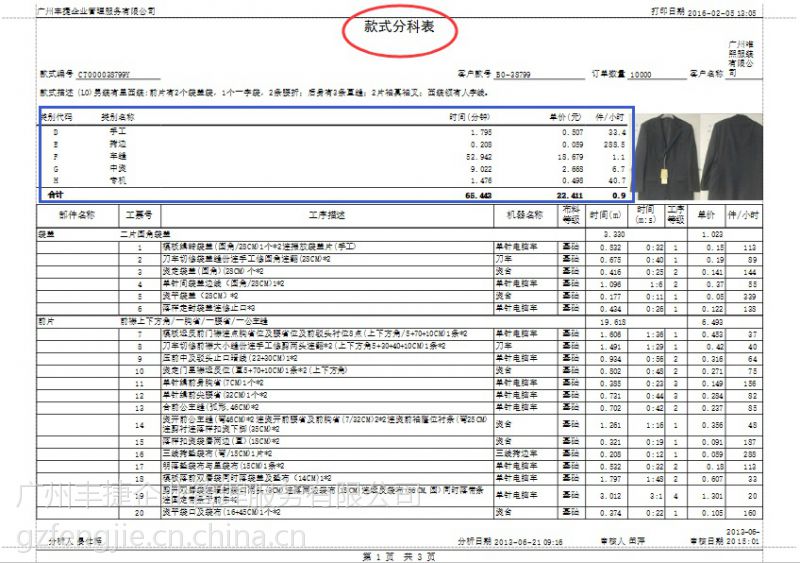Screen dimensions: 800x563
Task: Click the red-circled title 款式分科表
Action: (x=399, y=28)
